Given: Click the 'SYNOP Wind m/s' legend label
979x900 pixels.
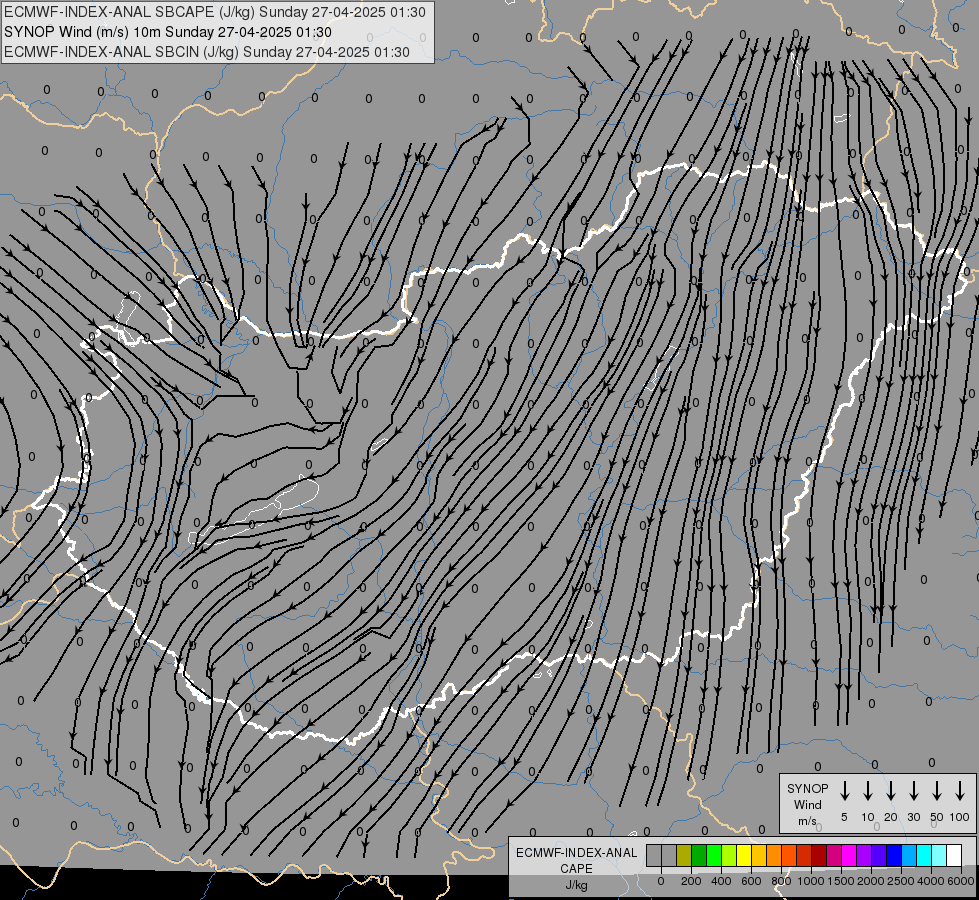Looking at the screenshot, I should 807,804.
